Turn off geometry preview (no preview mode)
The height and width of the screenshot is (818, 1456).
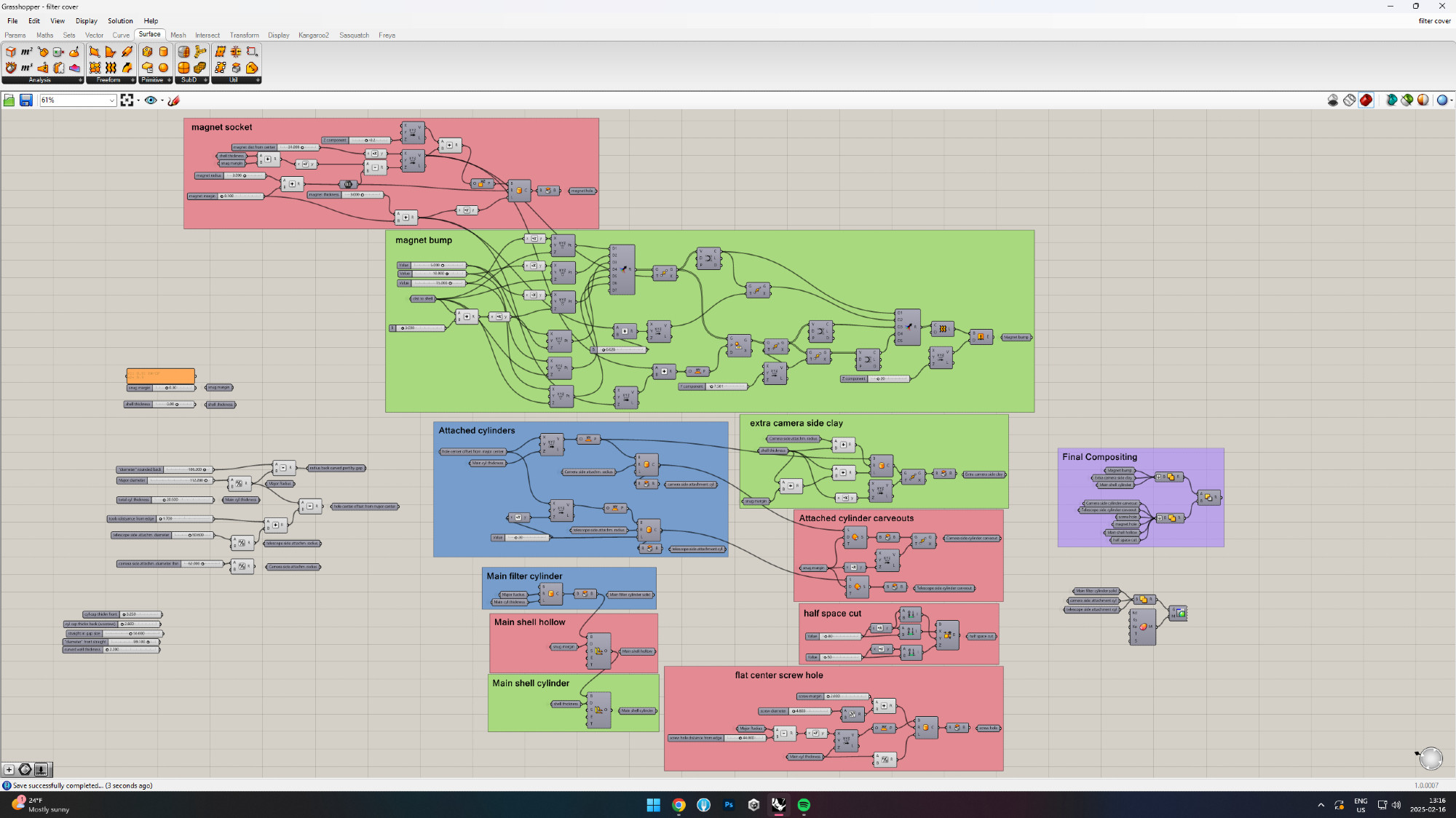[x=1333, y=100]
